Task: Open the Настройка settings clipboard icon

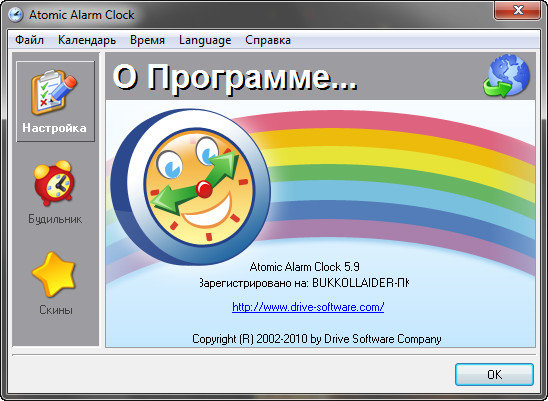Action: point(54,92)
